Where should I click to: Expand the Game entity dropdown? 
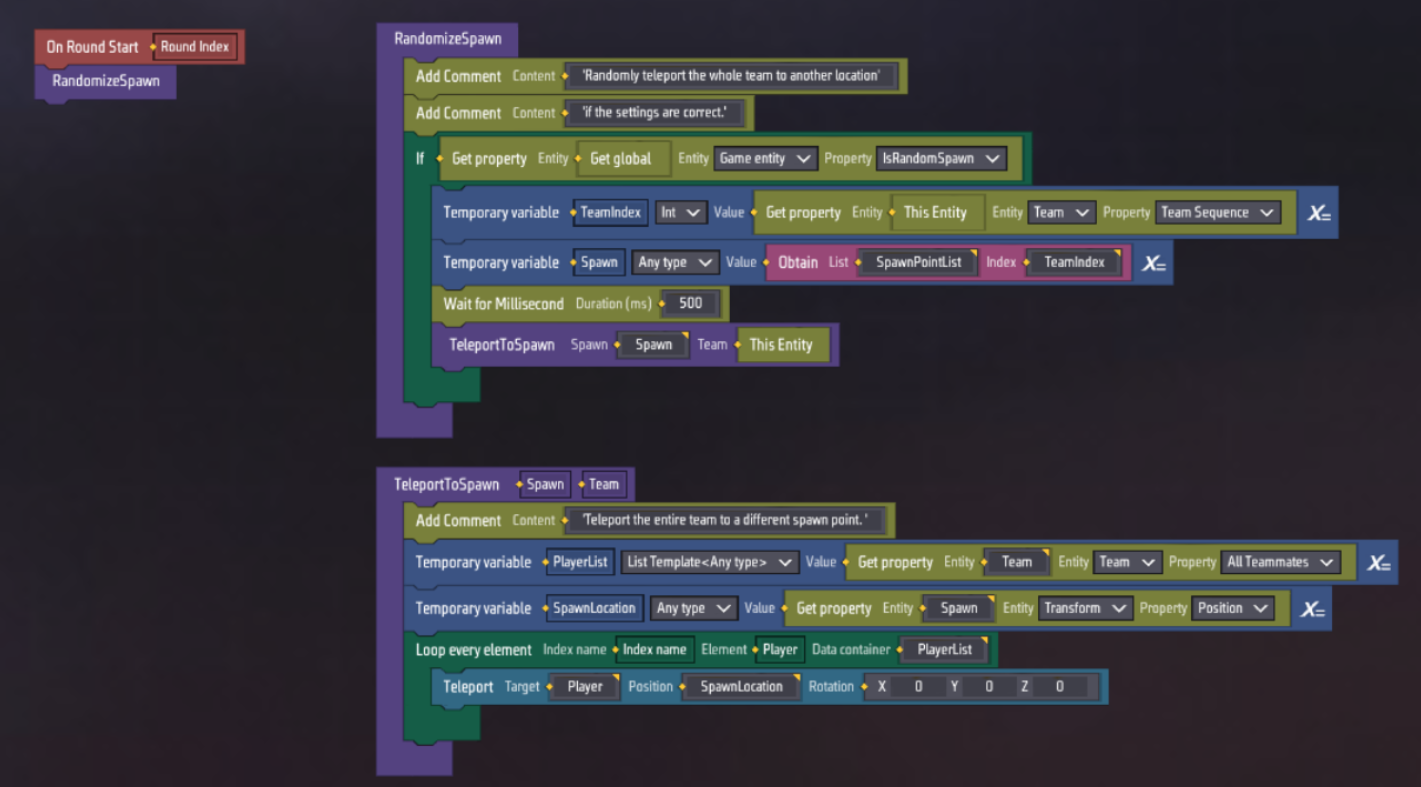[764, 159]
